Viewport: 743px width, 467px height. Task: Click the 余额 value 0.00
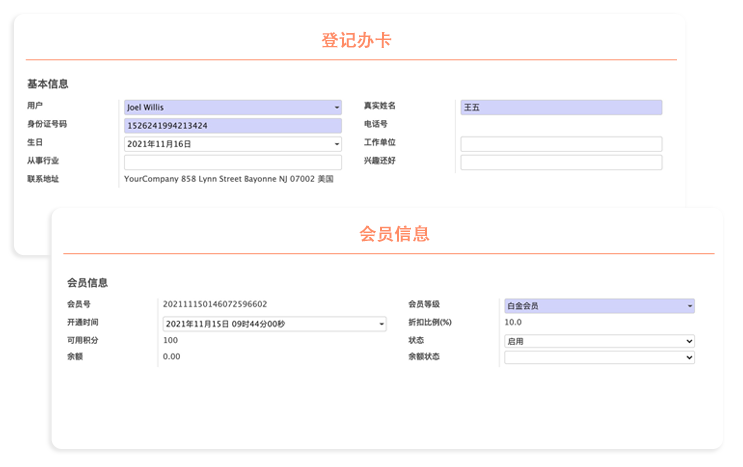(x=171, y=357)
